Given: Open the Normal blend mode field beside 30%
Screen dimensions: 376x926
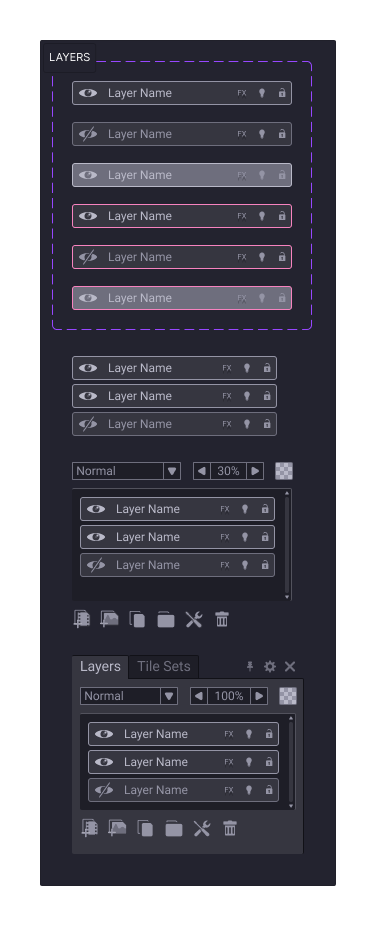Looking at the screenshot, I should 126,471.
